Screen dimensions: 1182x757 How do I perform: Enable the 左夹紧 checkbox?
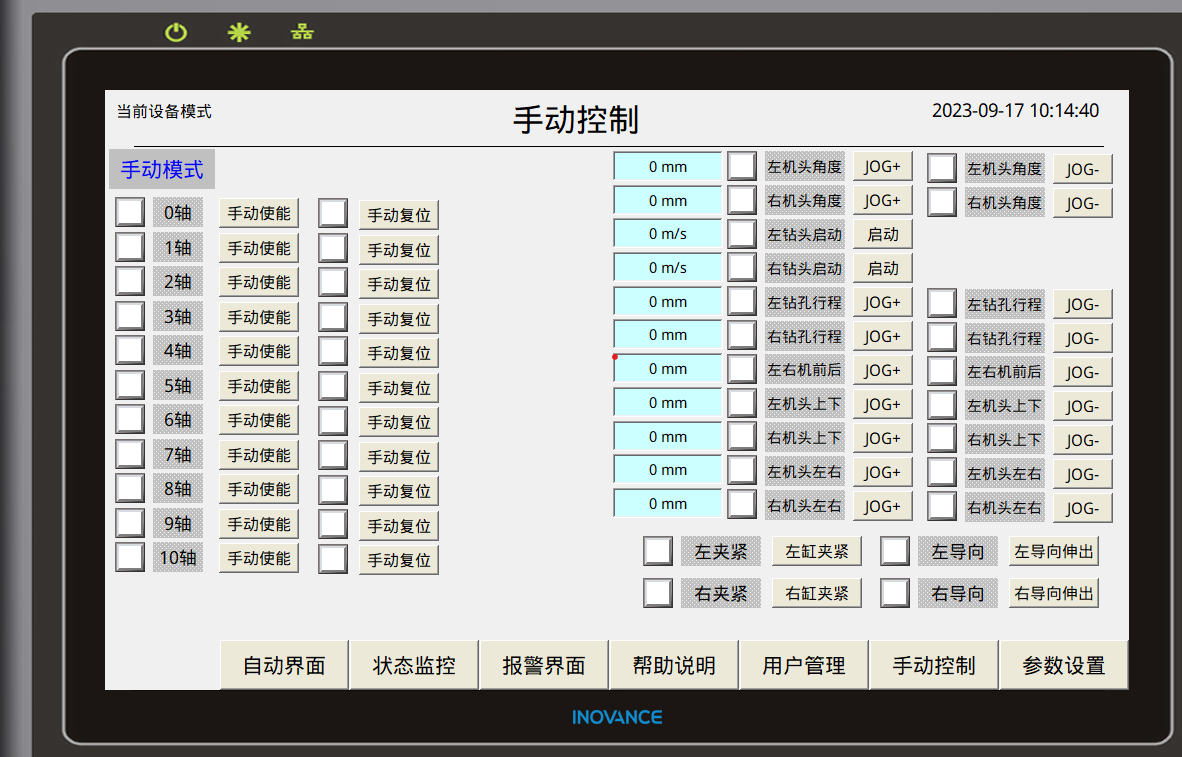657,551
